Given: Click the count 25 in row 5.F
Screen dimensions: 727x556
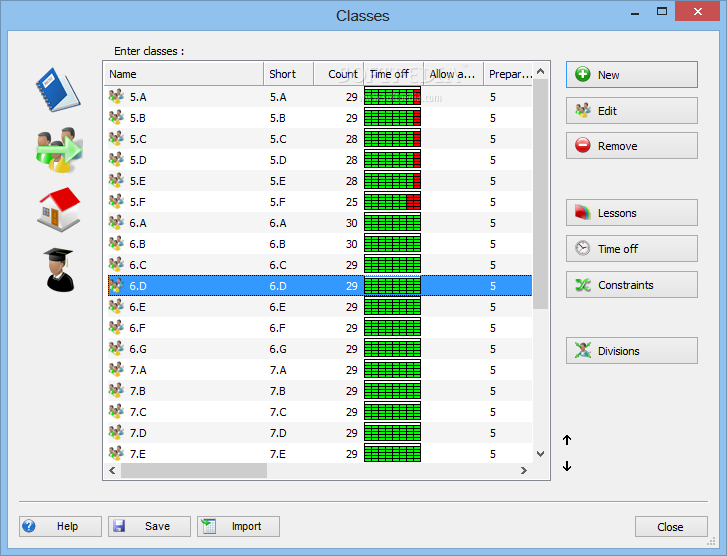Looking at the screenshot, I should coord(351,202).
